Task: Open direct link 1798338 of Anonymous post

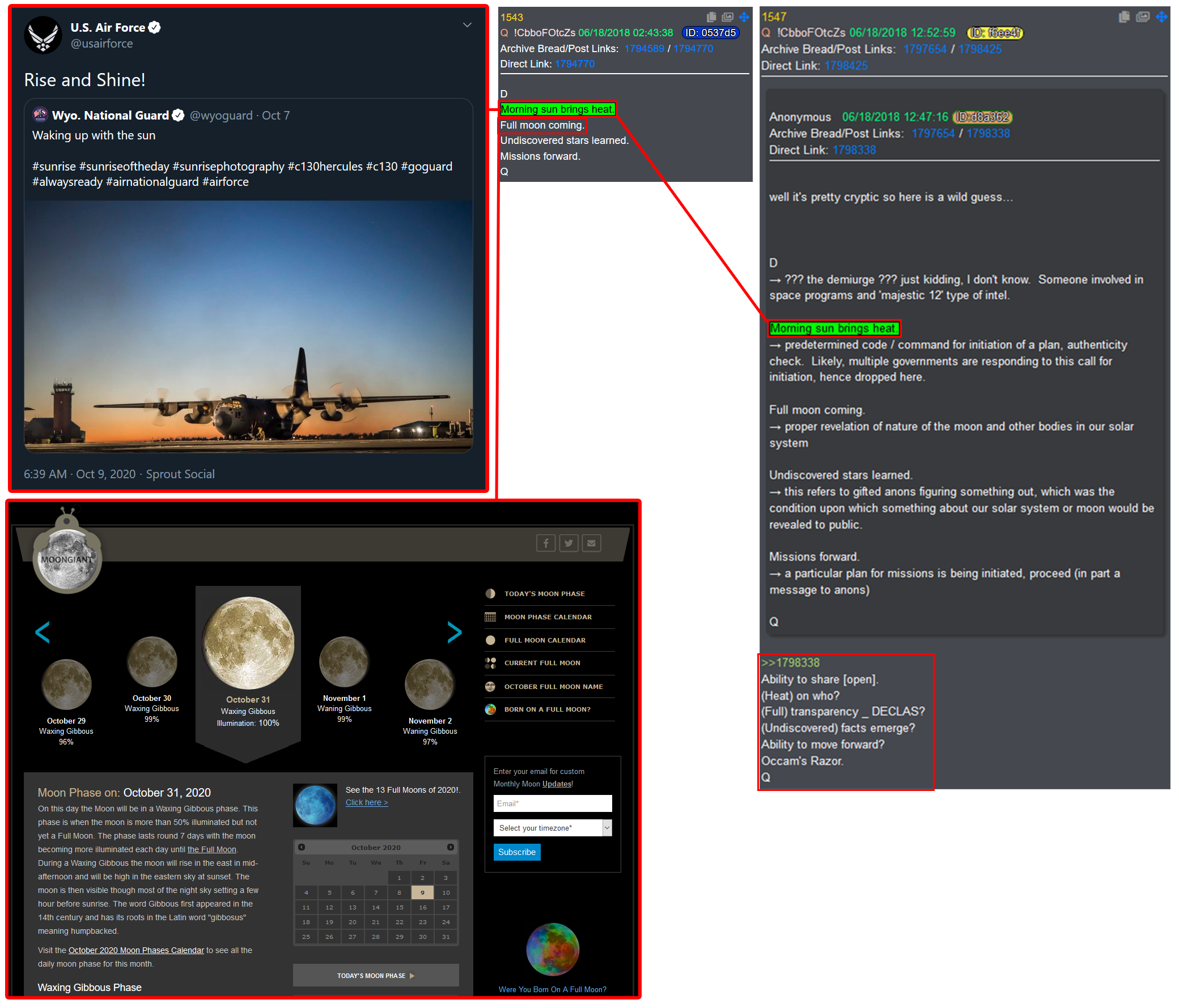Action: click(854, 150)
